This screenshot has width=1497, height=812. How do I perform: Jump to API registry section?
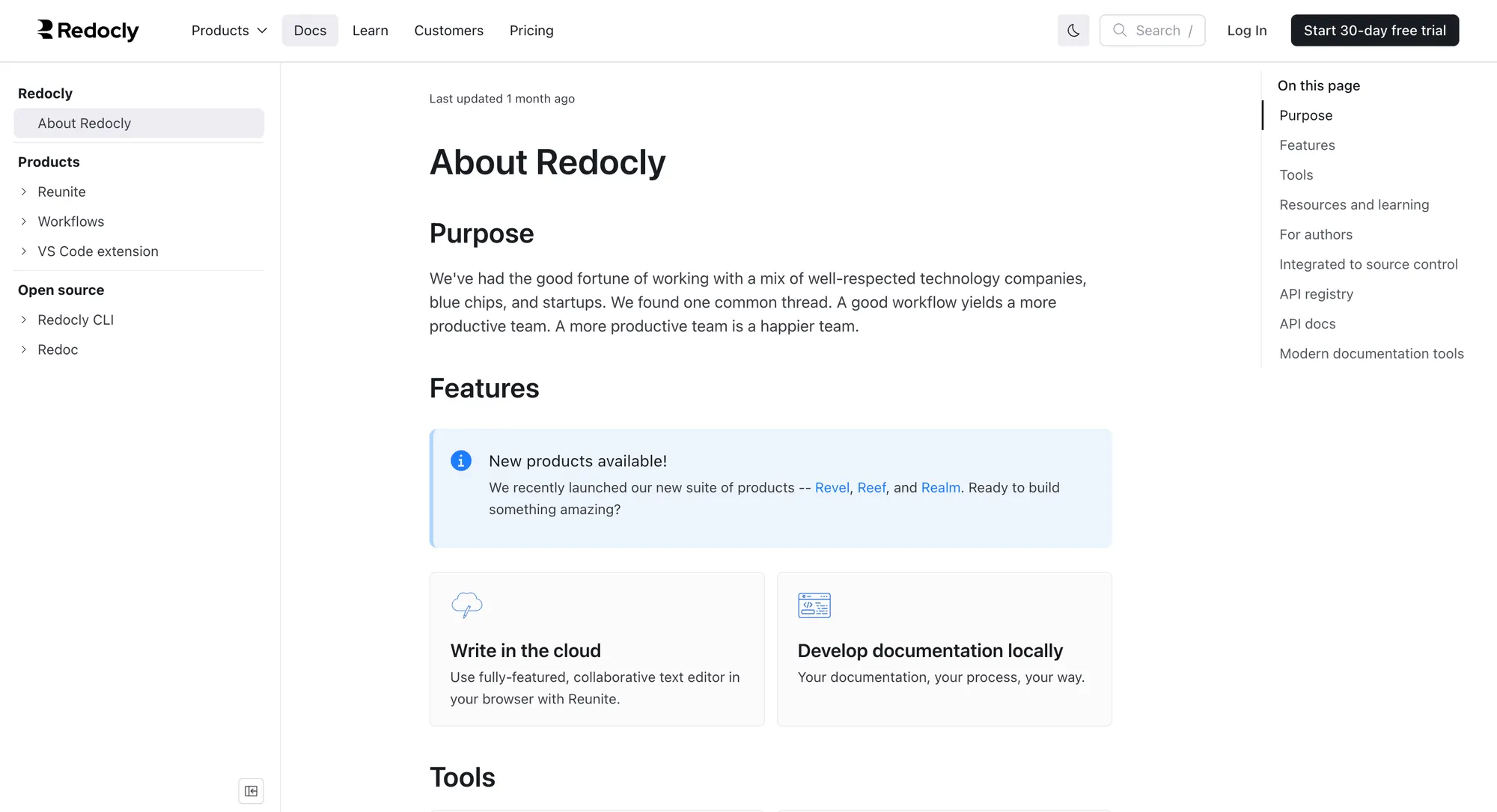click(x=1317, y=294)
